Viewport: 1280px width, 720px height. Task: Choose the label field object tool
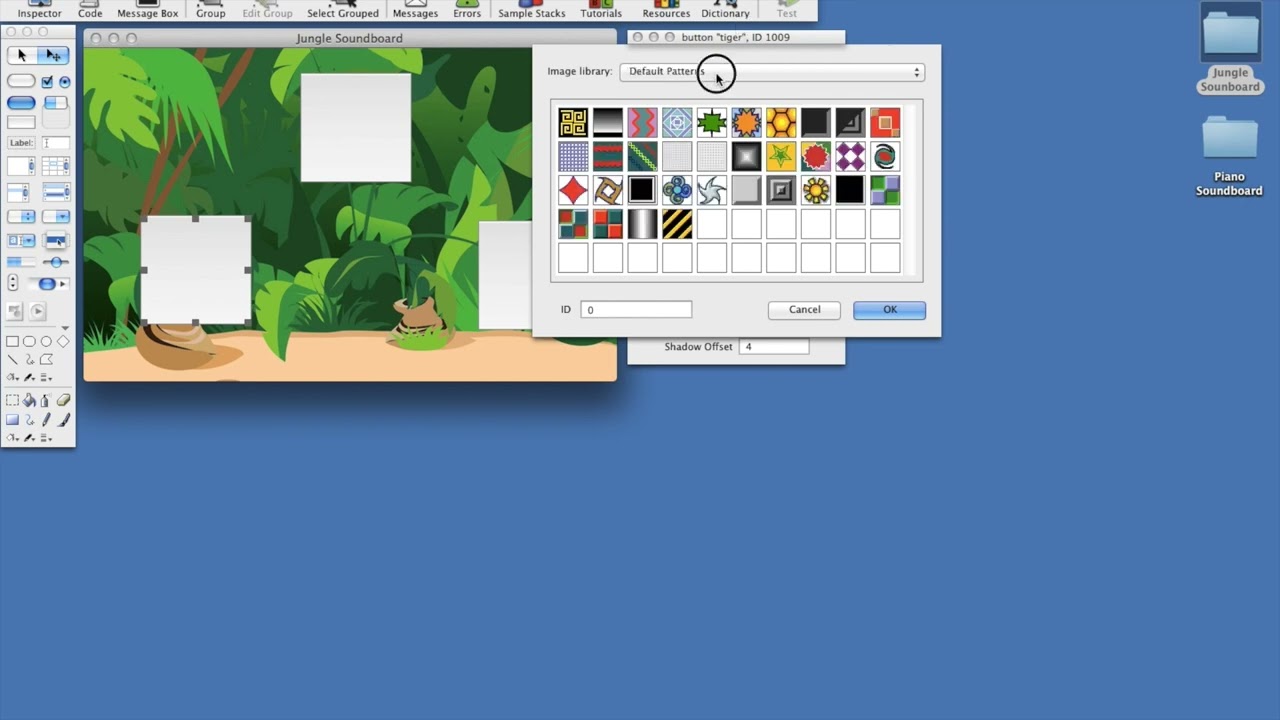[21, 143]
